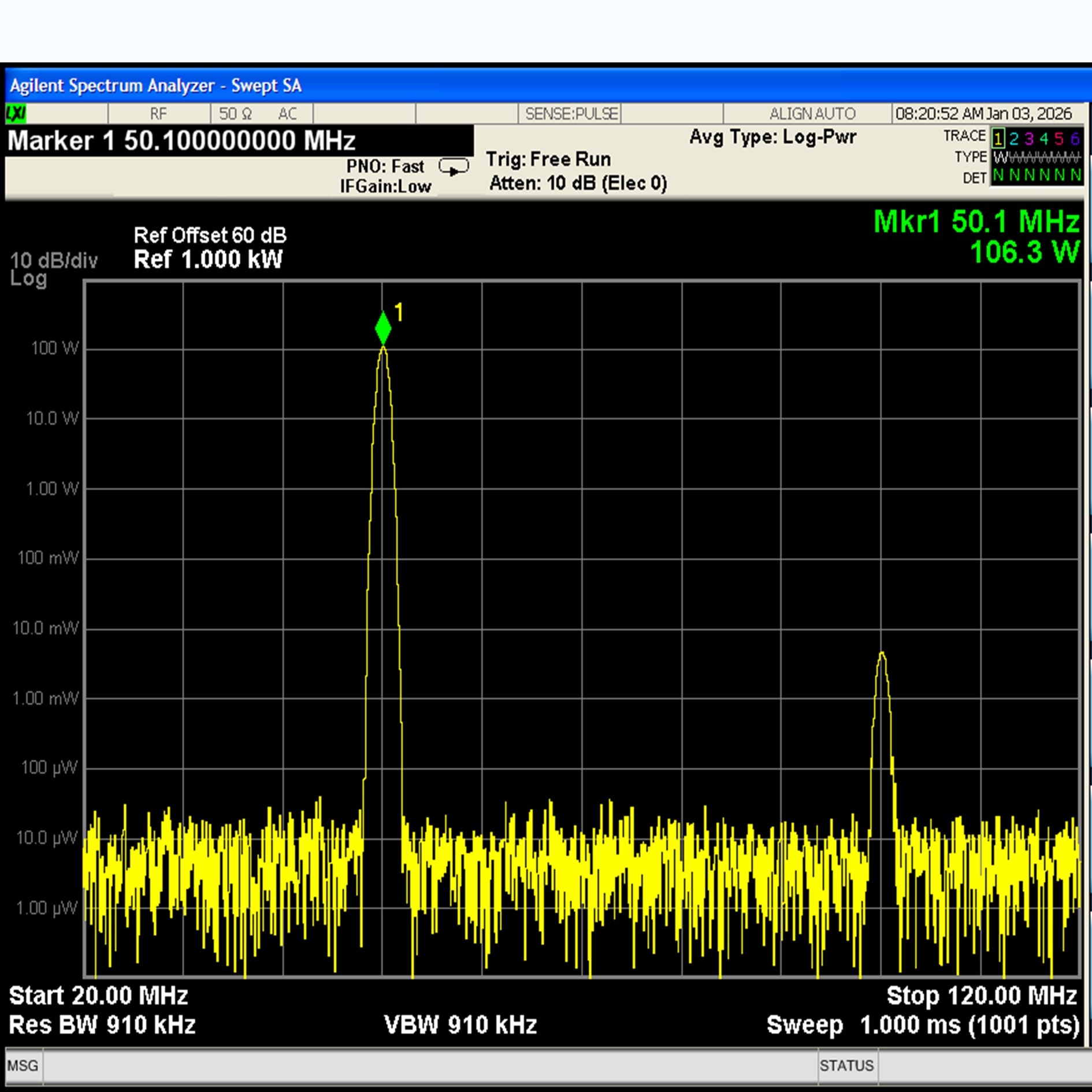Click Atten: 10 dB (Elec 0)
This screenshot has height=1092, width=1092.
tap(578, 183)
